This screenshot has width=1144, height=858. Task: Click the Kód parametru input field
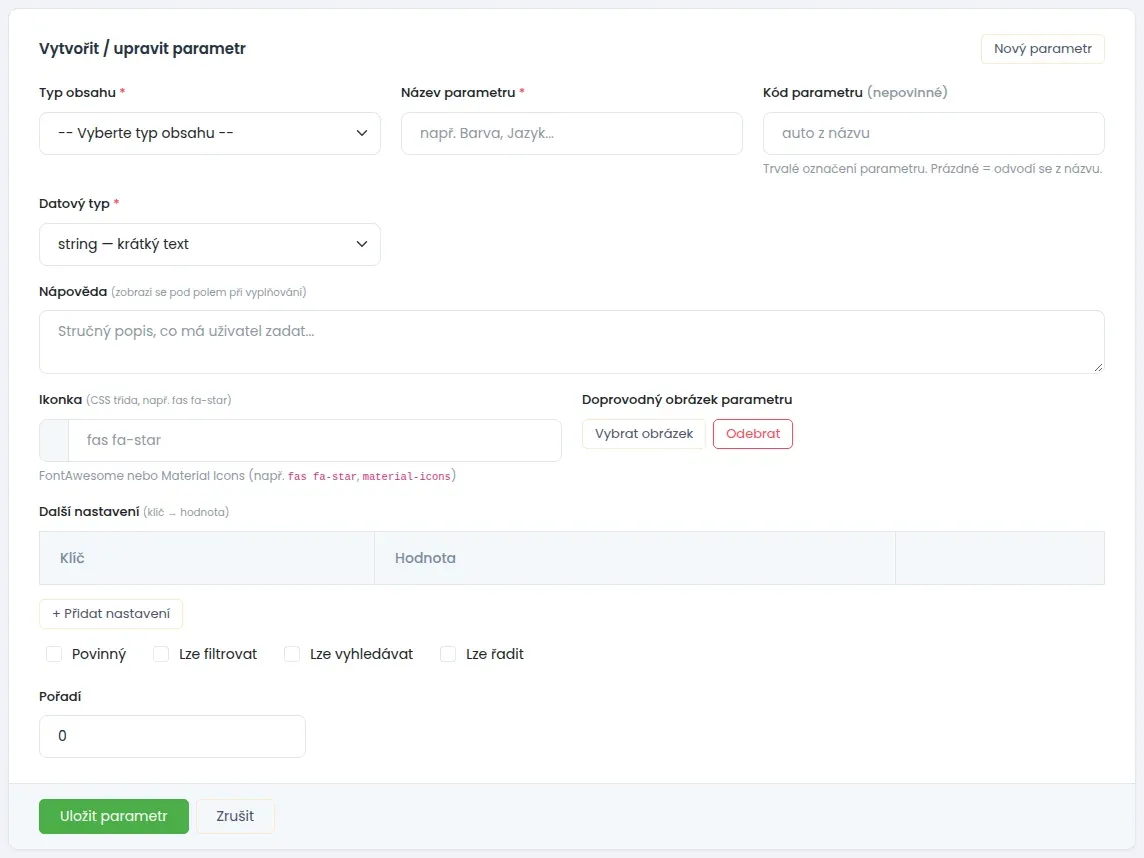coord(933,134)
